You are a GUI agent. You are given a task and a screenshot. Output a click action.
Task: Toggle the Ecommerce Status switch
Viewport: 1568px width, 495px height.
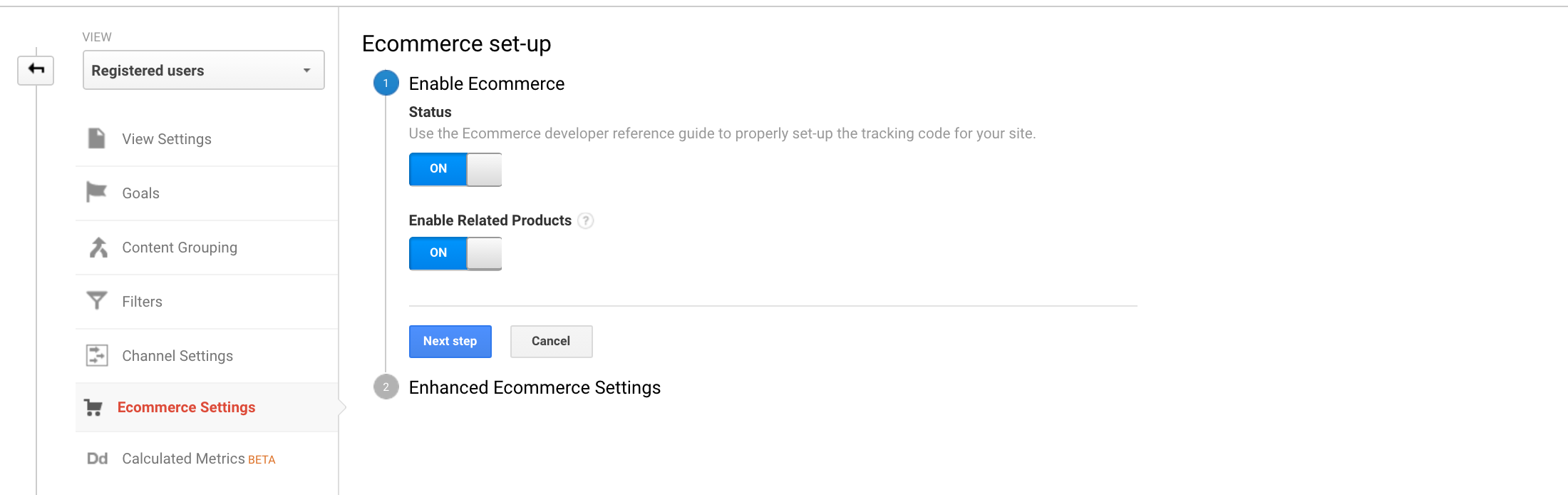click(x=455, y=169)
